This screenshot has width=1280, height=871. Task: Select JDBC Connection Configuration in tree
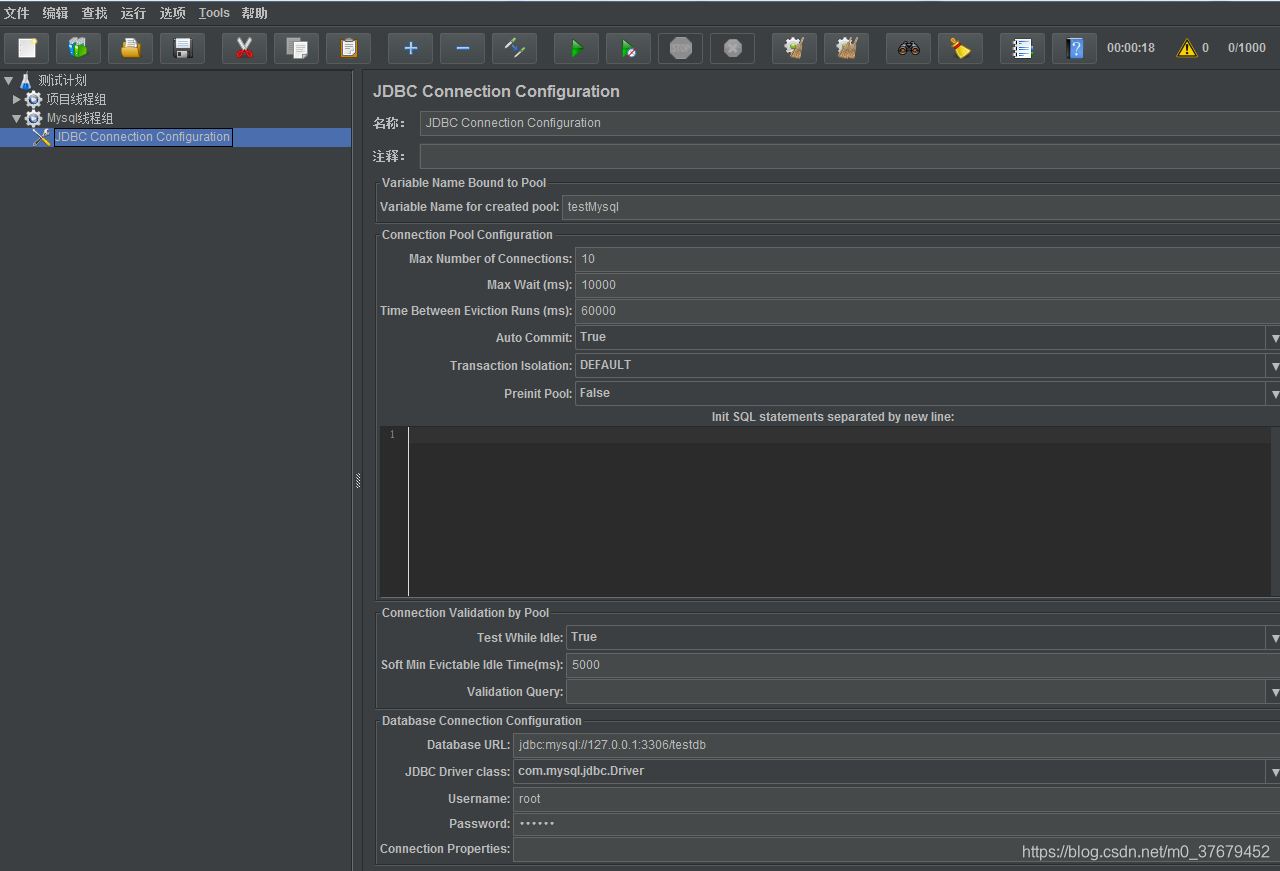tap(143, 137)
